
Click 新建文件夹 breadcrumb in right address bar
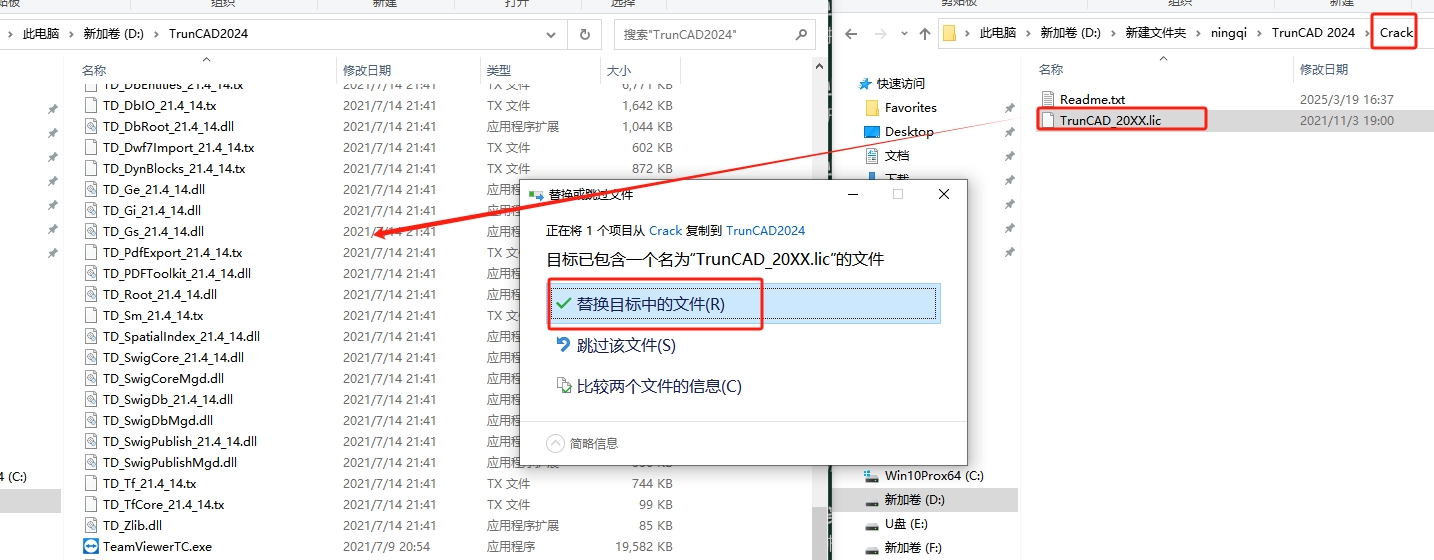(1156, 33)
